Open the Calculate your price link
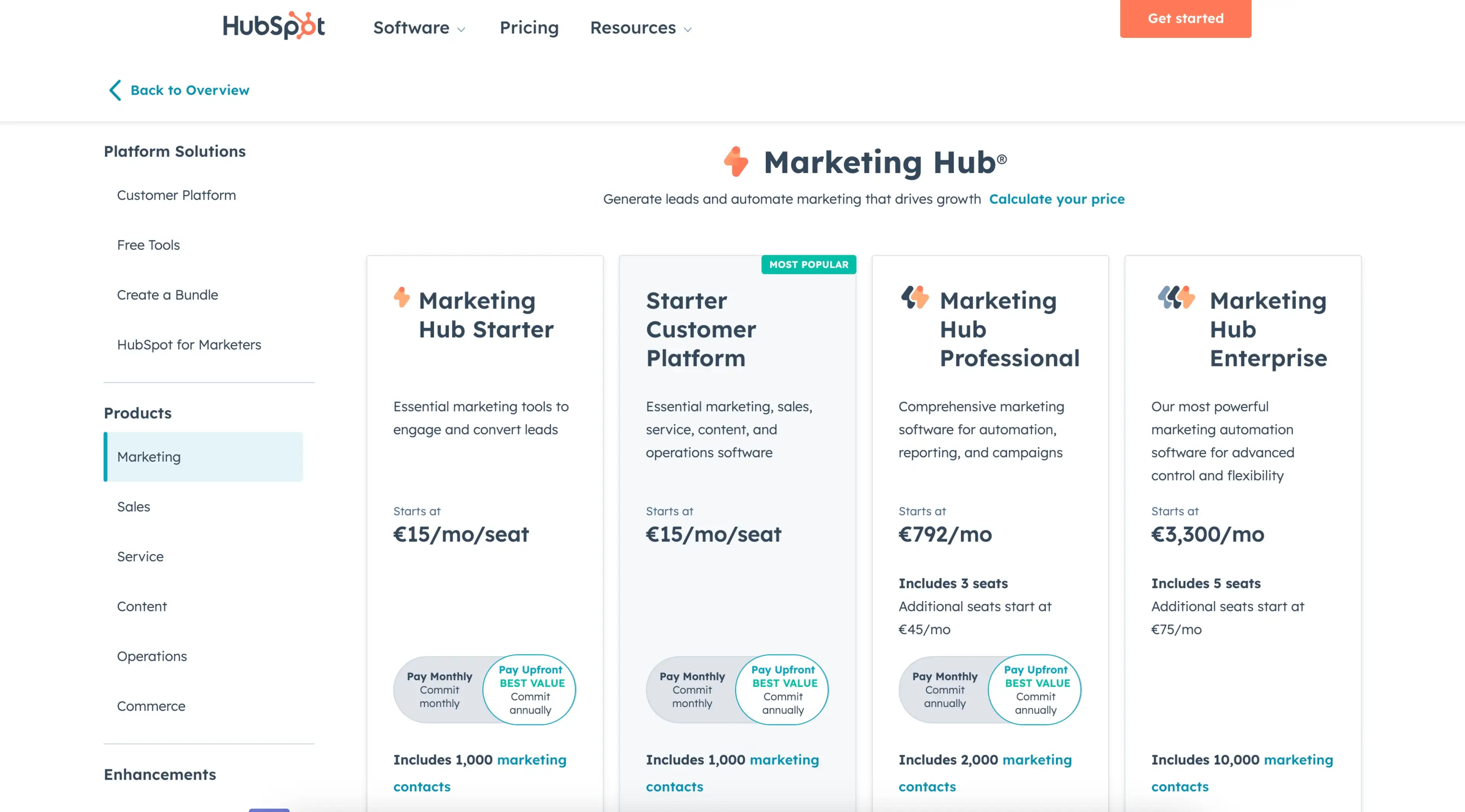This screenshot has width=1465, height=812. point(1057,199)
